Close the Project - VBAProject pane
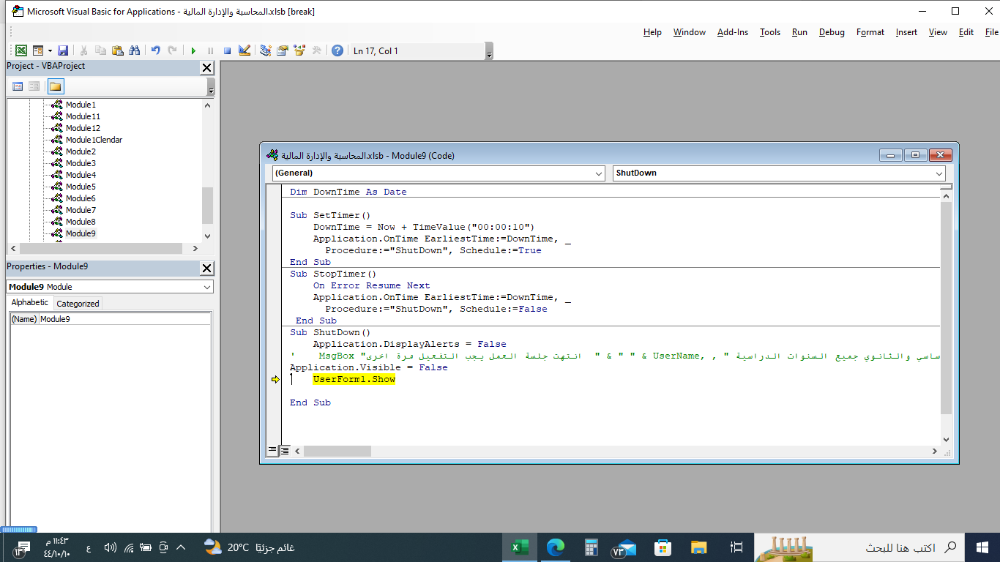 point(207,67)
